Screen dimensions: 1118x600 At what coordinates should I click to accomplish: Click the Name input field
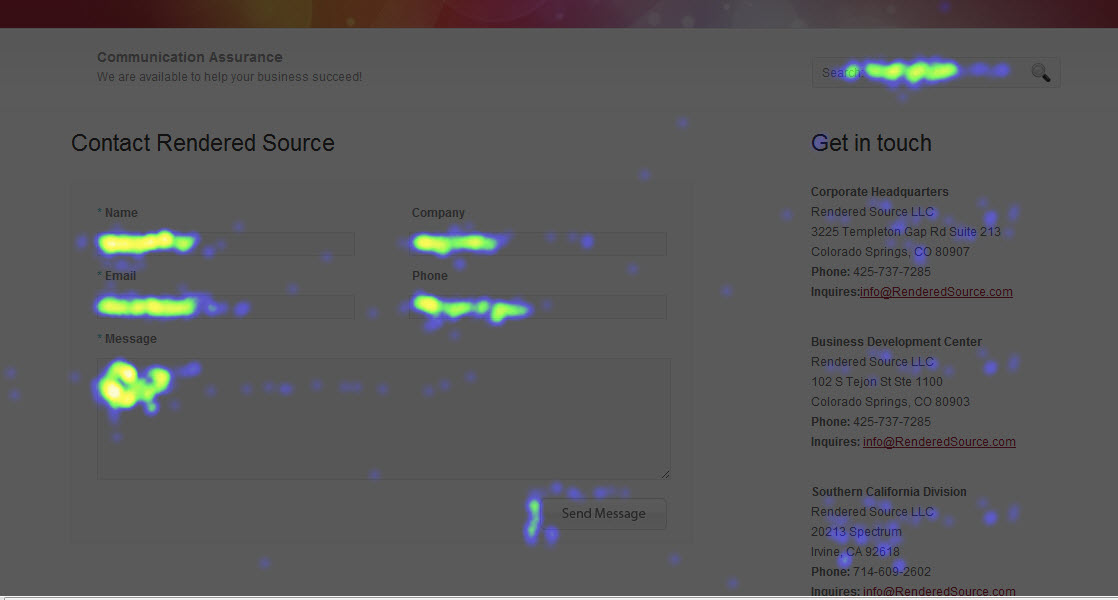[225, 244]
